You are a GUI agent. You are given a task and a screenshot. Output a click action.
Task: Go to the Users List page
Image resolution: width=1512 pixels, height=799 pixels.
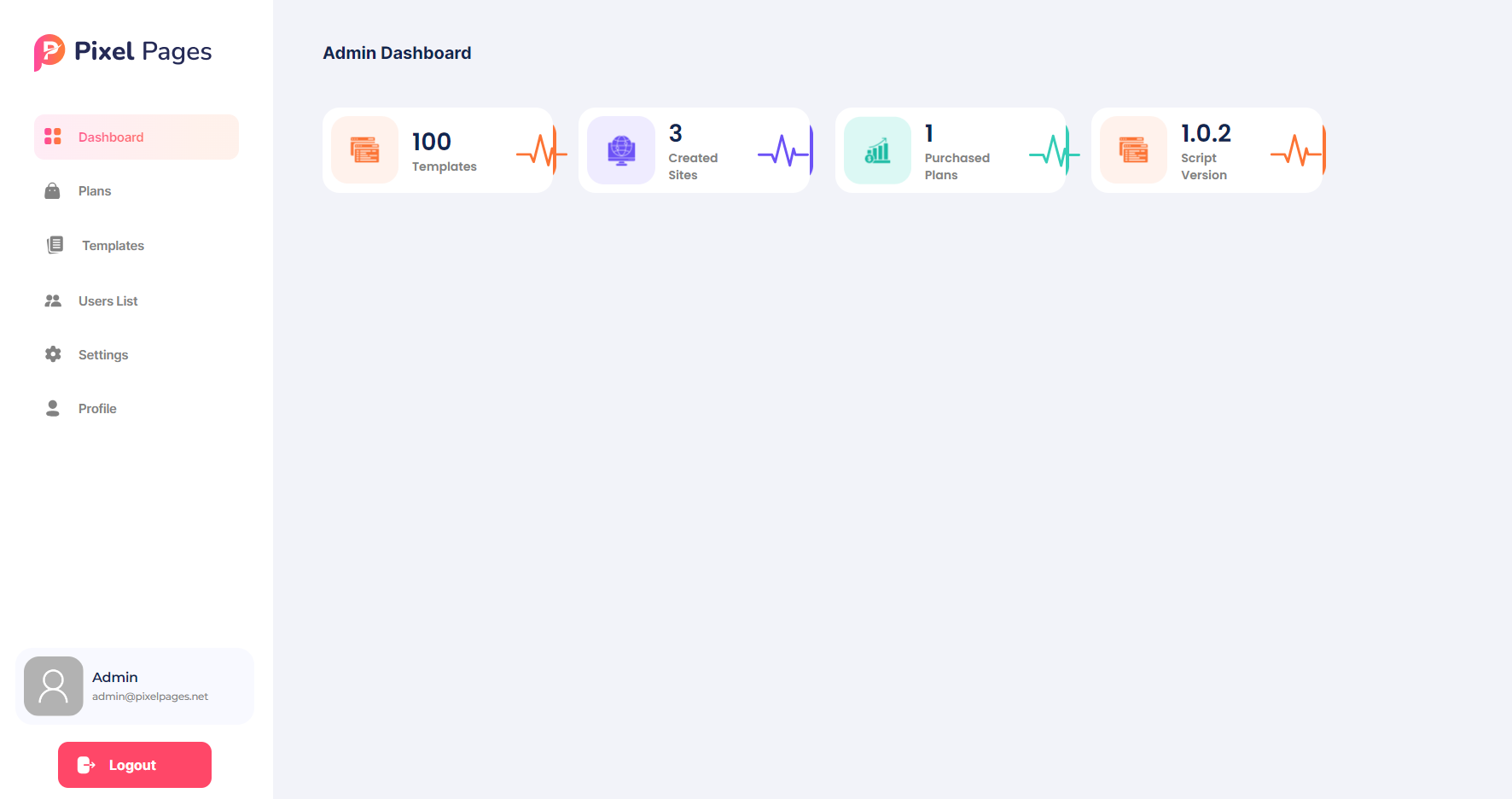point(108,301)
